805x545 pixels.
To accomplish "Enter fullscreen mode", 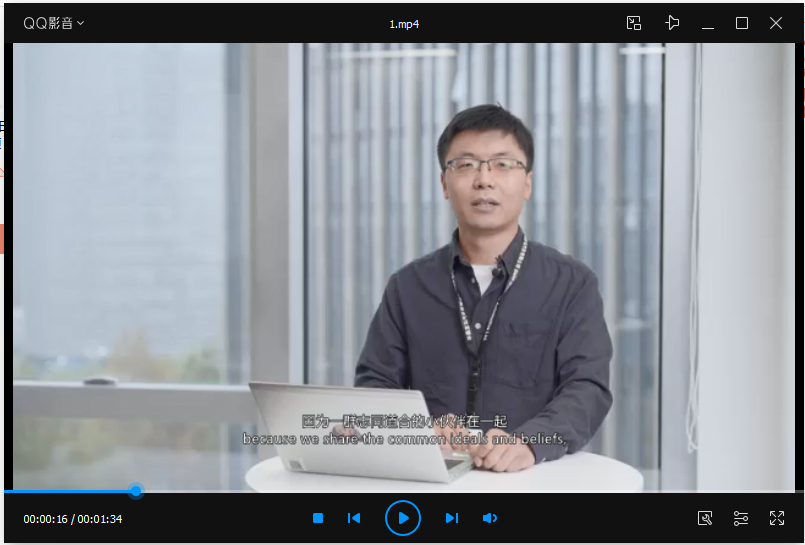I will click(777, 518).
